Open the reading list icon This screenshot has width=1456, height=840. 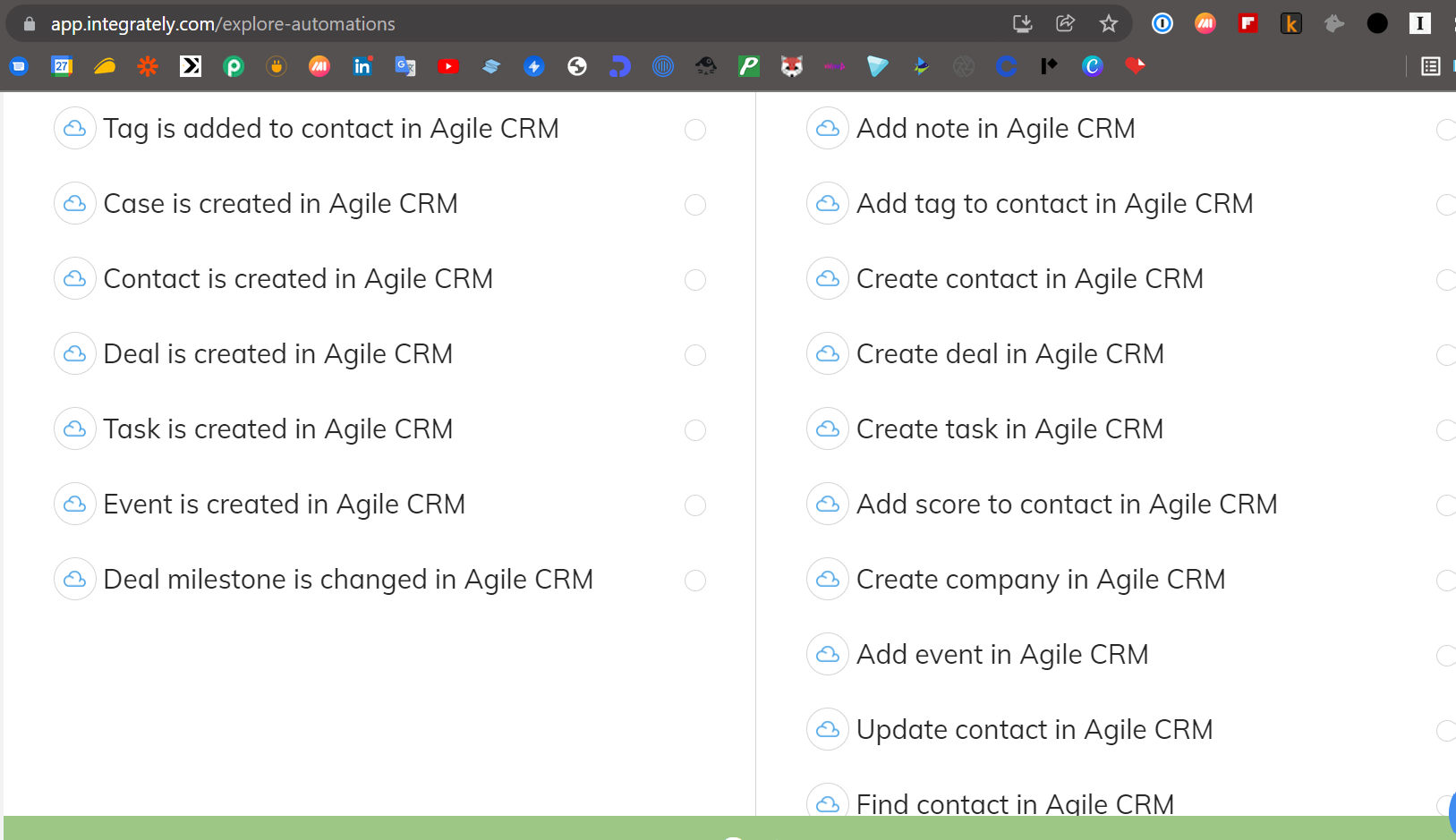(x=1430, y=66)
